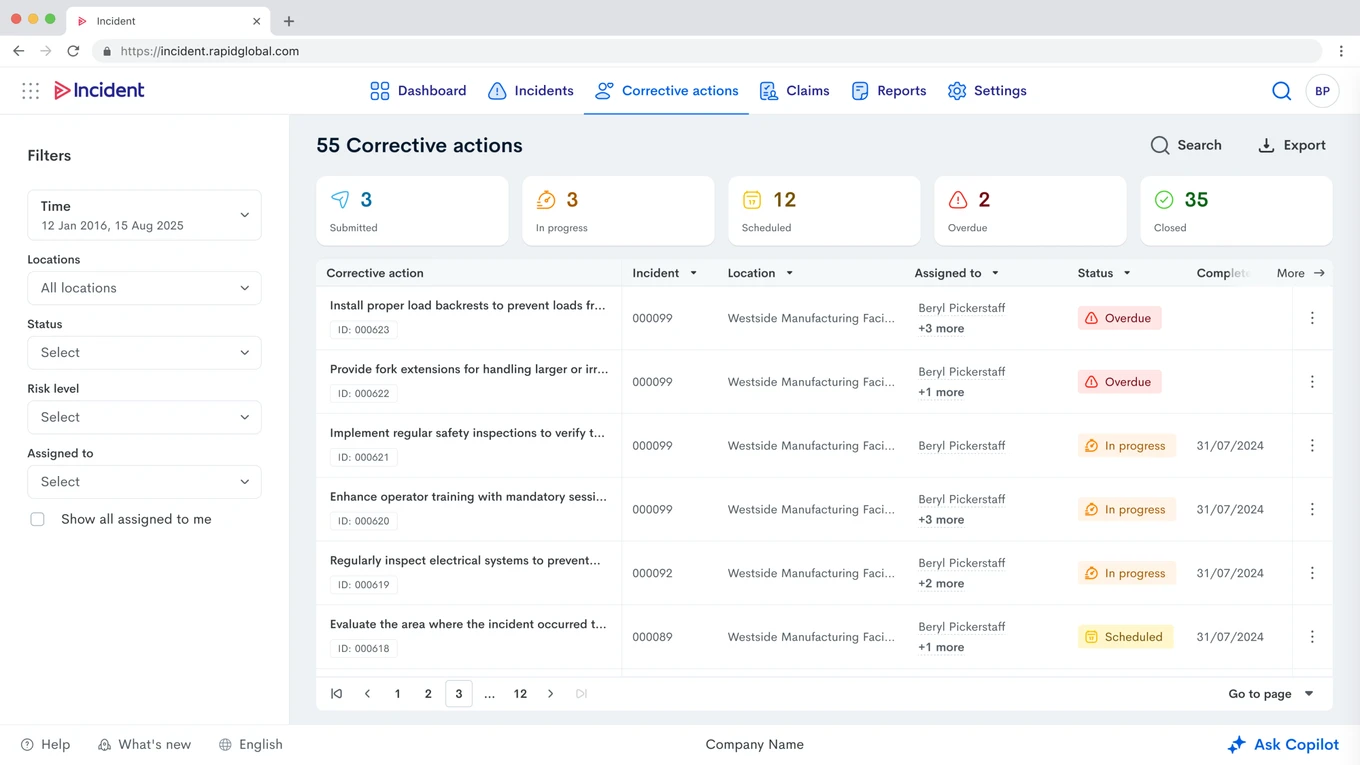Viewport: 1360px width, 765px height.
Task: Click the current page 3 button
Action: 459,694
